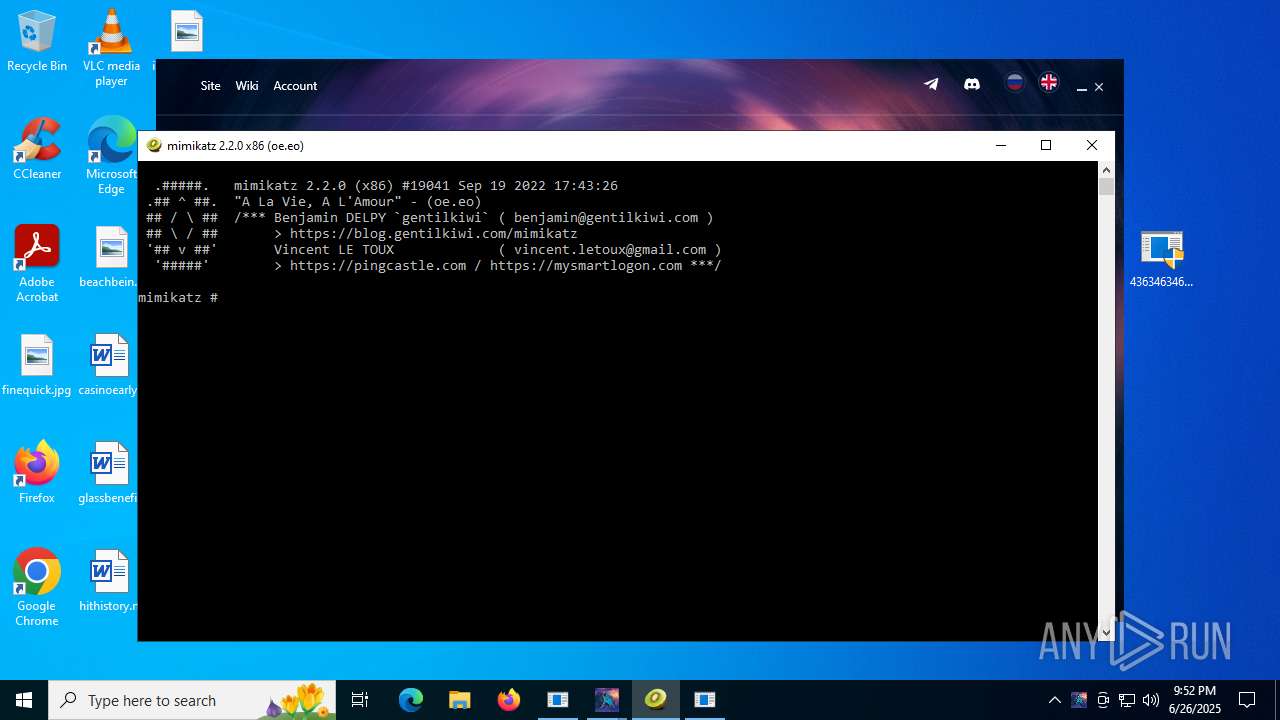Click vincent.letoux@gmail.com email text
Screen dimensions: 1280x720
point(610,250)
